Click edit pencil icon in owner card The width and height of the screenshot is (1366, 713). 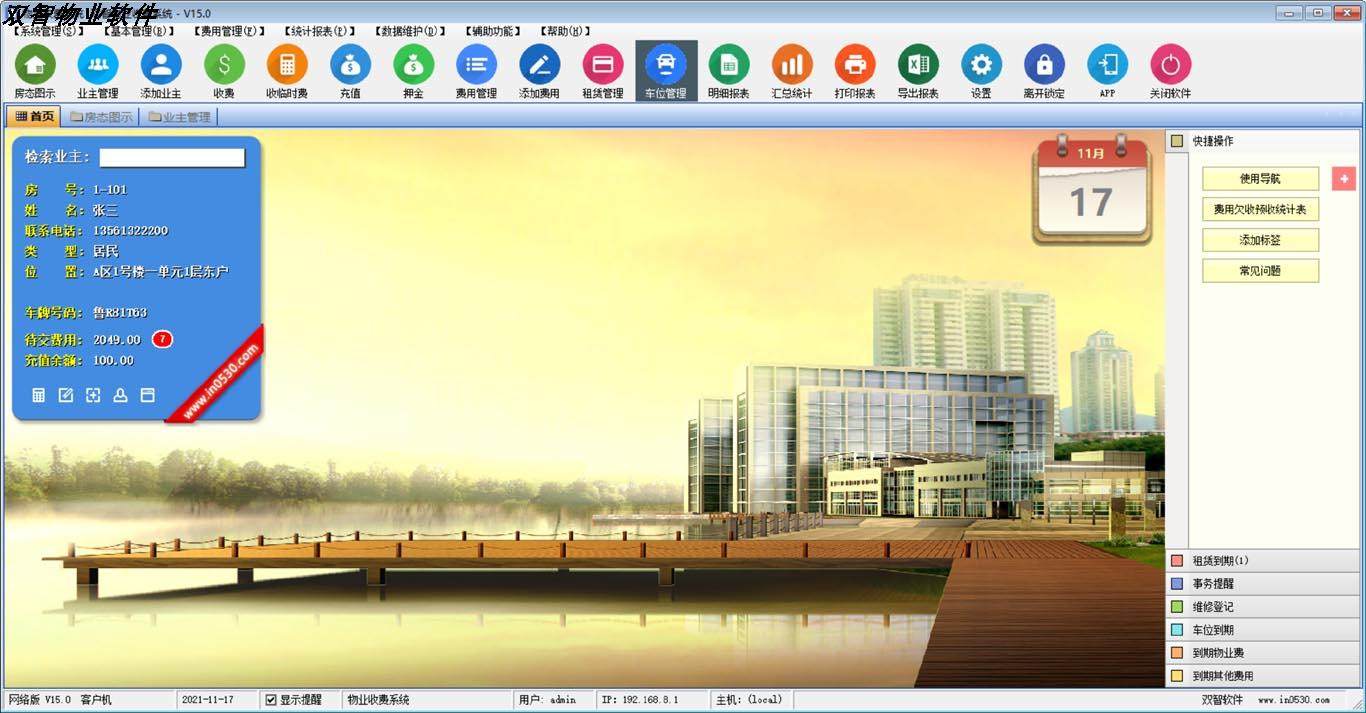(66, 396)
